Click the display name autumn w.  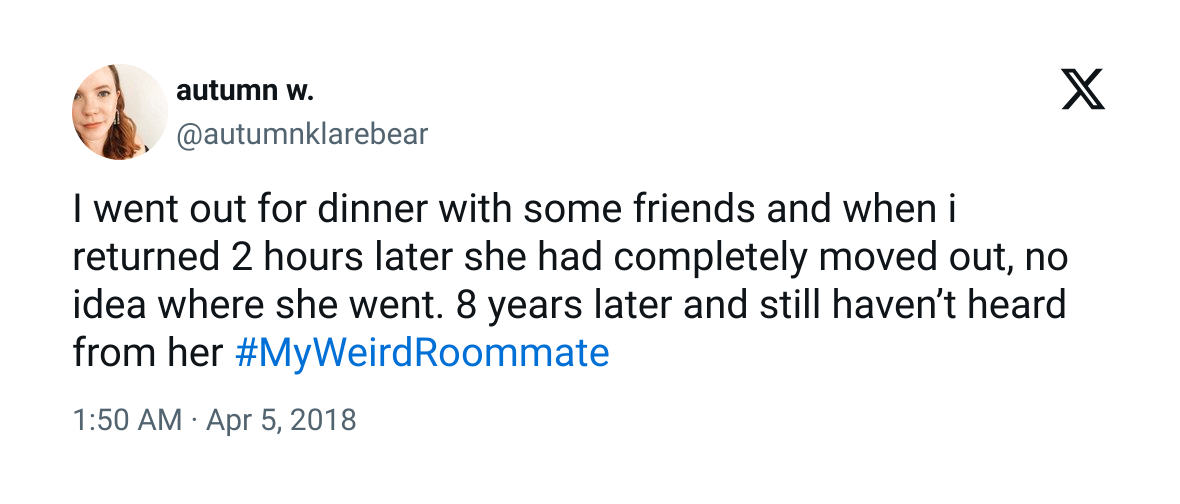coord(245,91)
